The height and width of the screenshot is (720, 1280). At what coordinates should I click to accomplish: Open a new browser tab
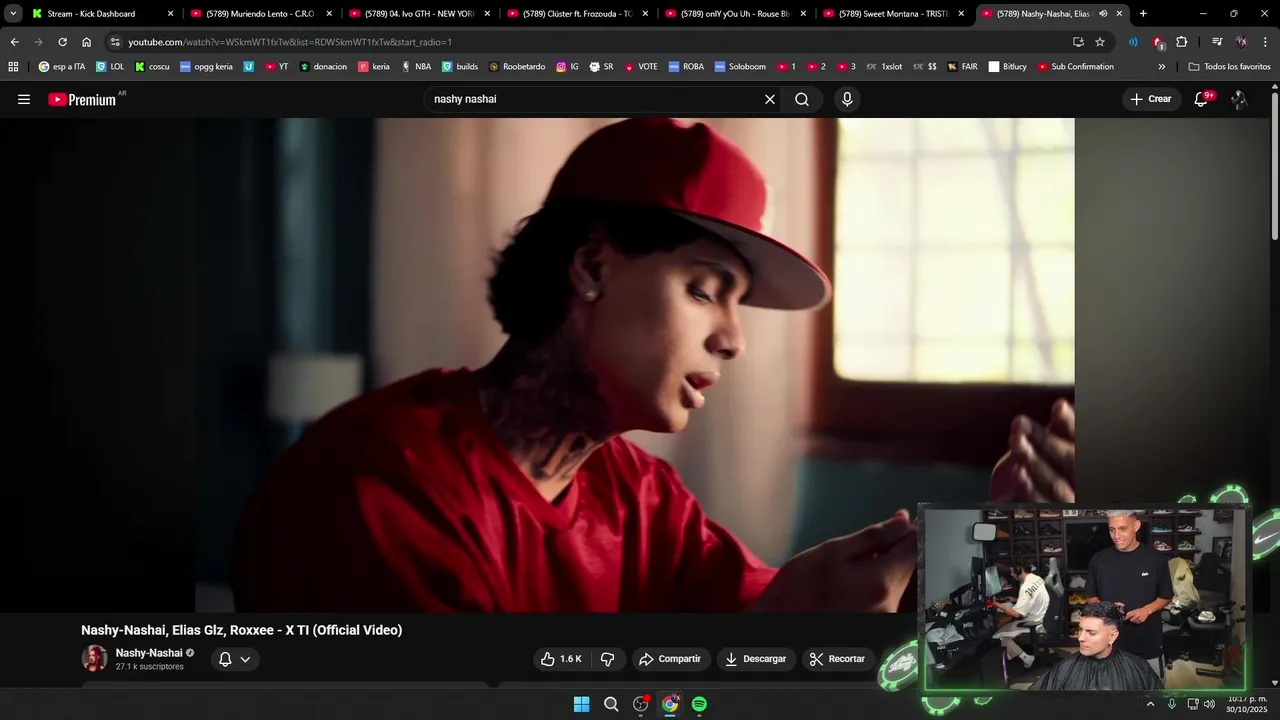point(1143,14)
